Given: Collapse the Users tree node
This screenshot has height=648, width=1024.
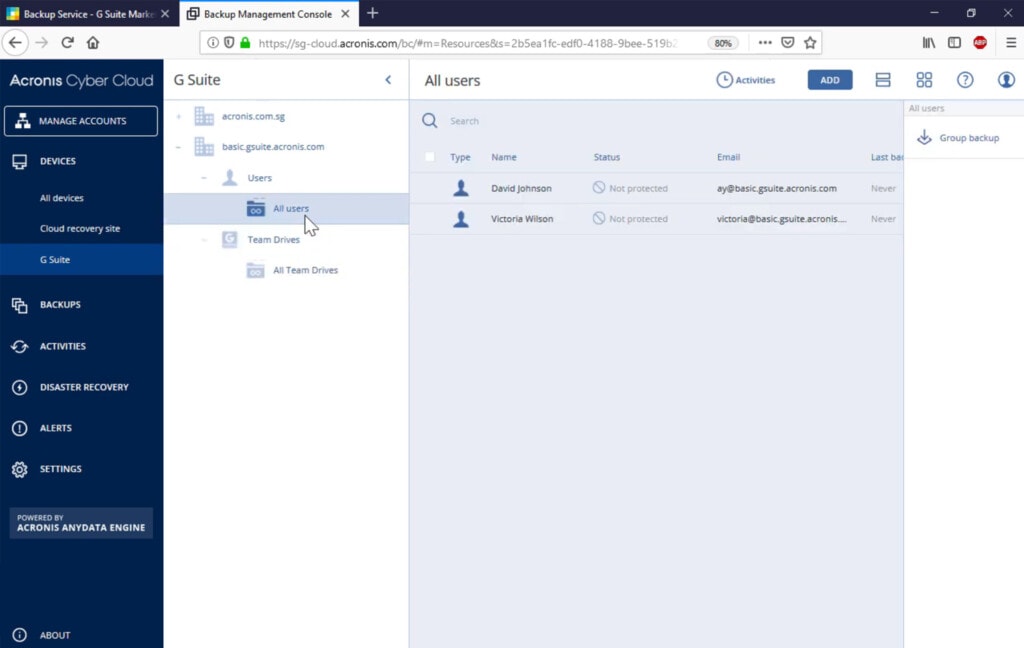Looking at the screenshot, I should pyautogui.click(x=204, y=178).
